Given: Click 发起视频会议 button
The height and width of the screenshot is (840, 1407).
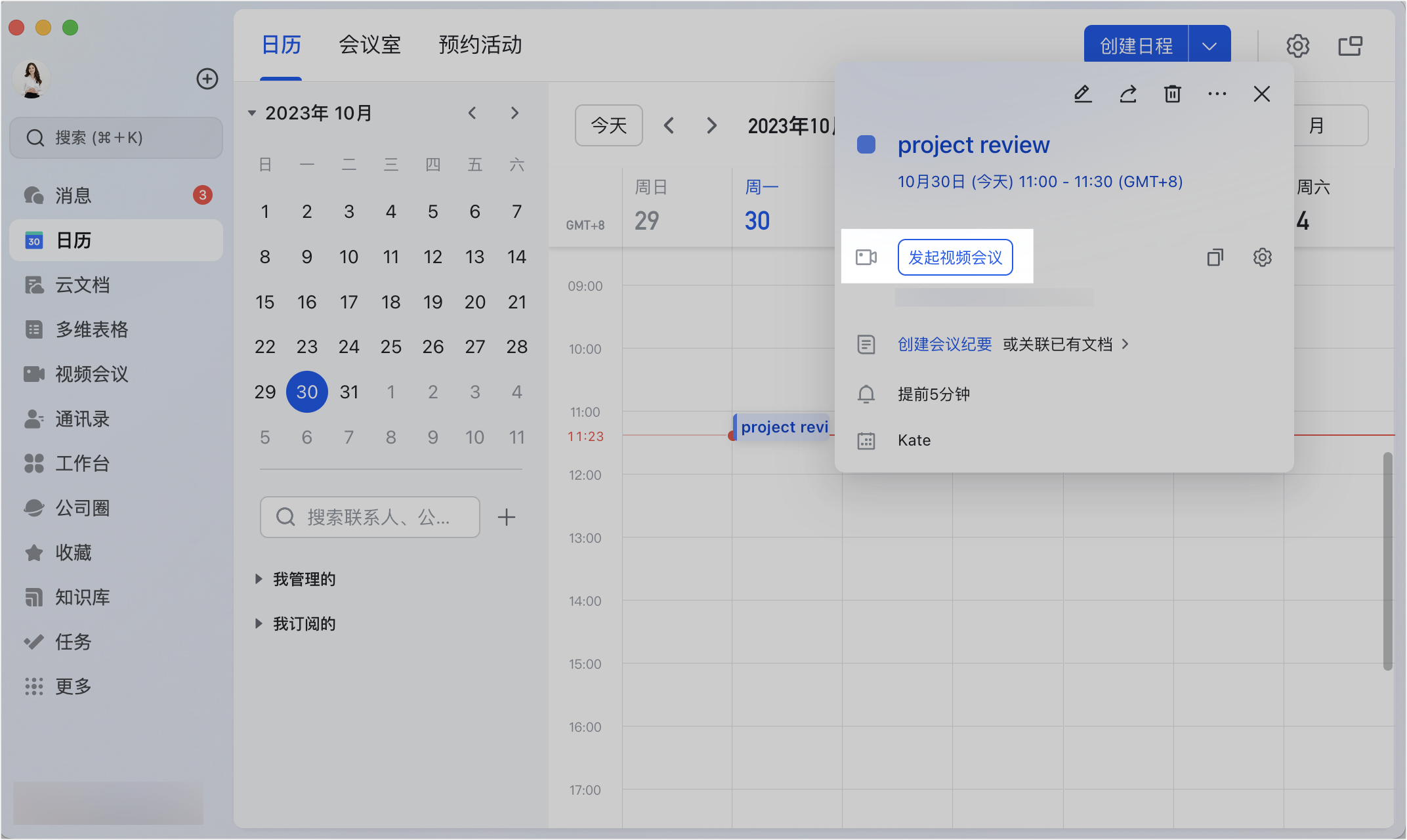Looking at the screenshot, I should point(955,257).
